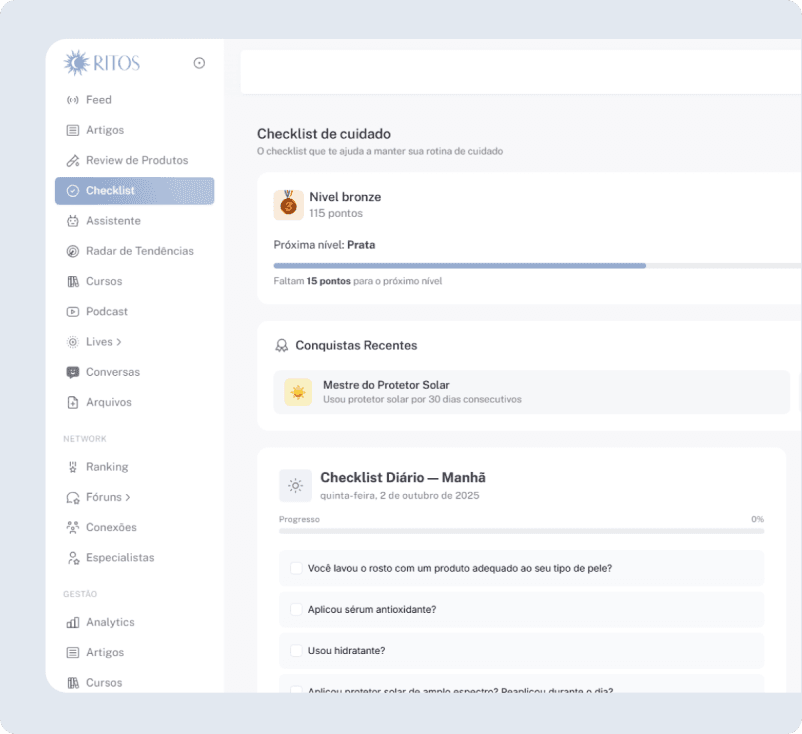
Task: Check 'Você lavou o rosto' checkbox
Action: click(x=296, y=568)
